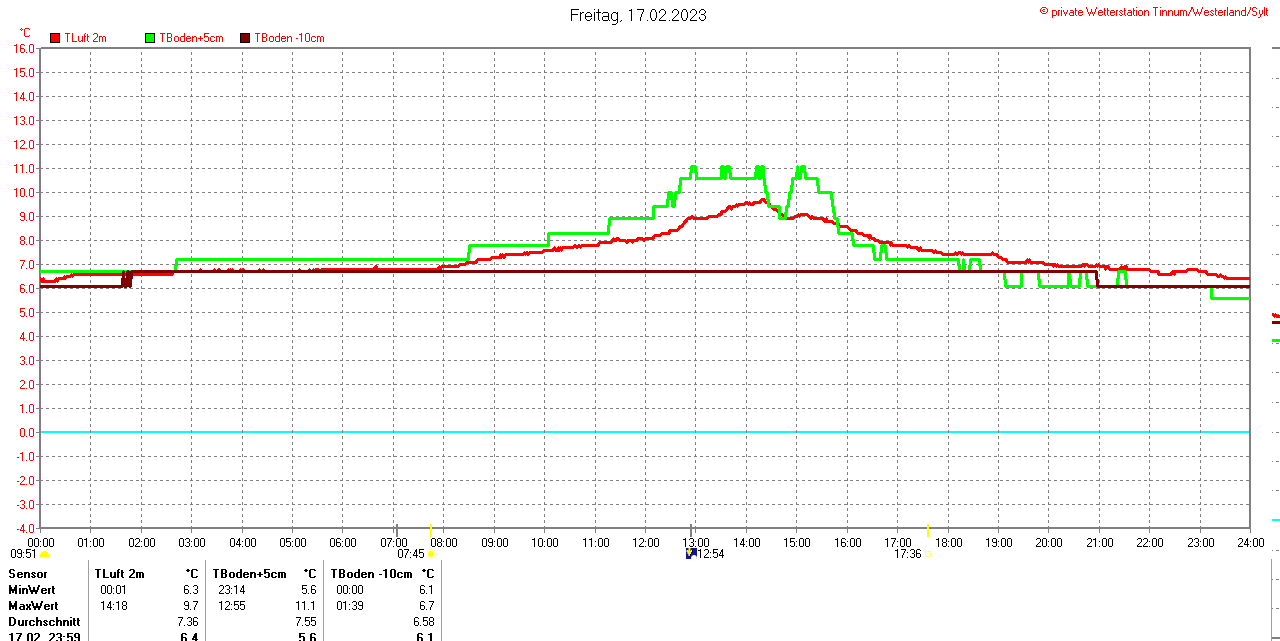Click the 12:00 tick label on time axis
The height and width of the screenshot is (641, 1280).
645,542
